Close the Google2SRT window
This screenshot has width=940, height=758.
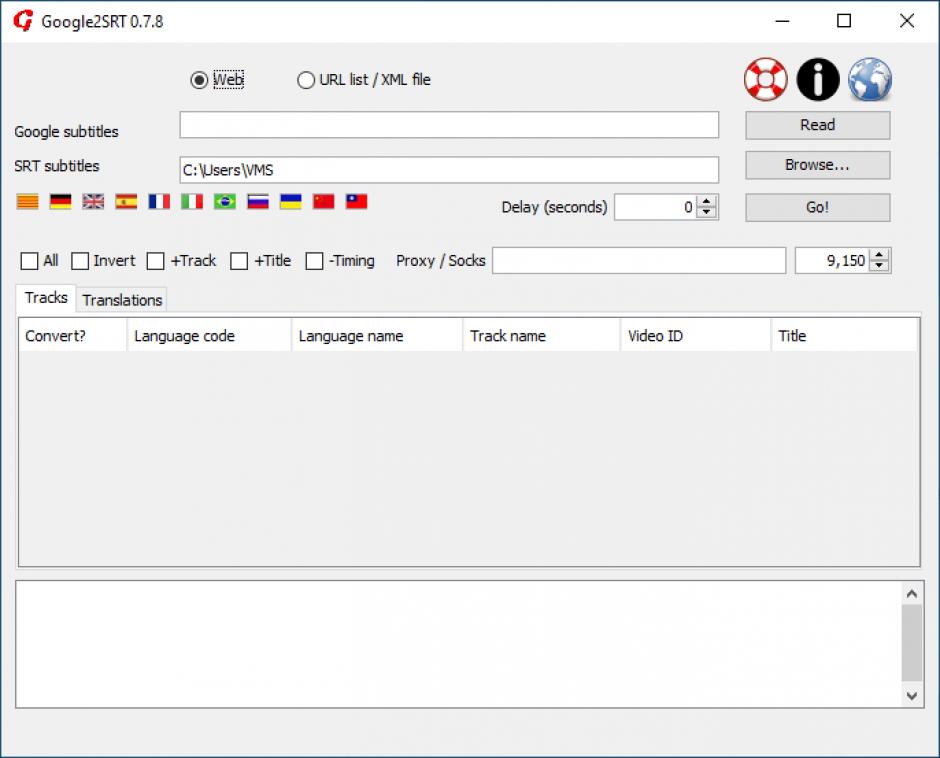(907, 21)
